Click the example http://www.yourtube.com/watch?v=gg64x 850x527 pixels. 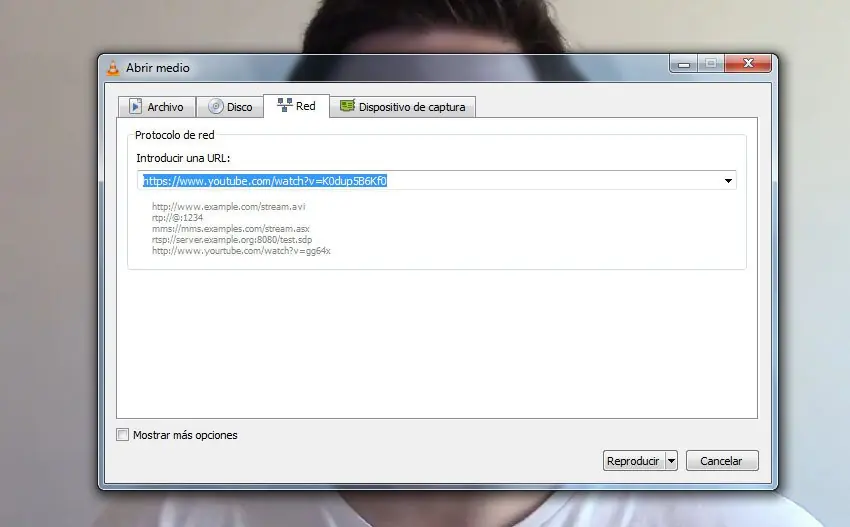241,251
